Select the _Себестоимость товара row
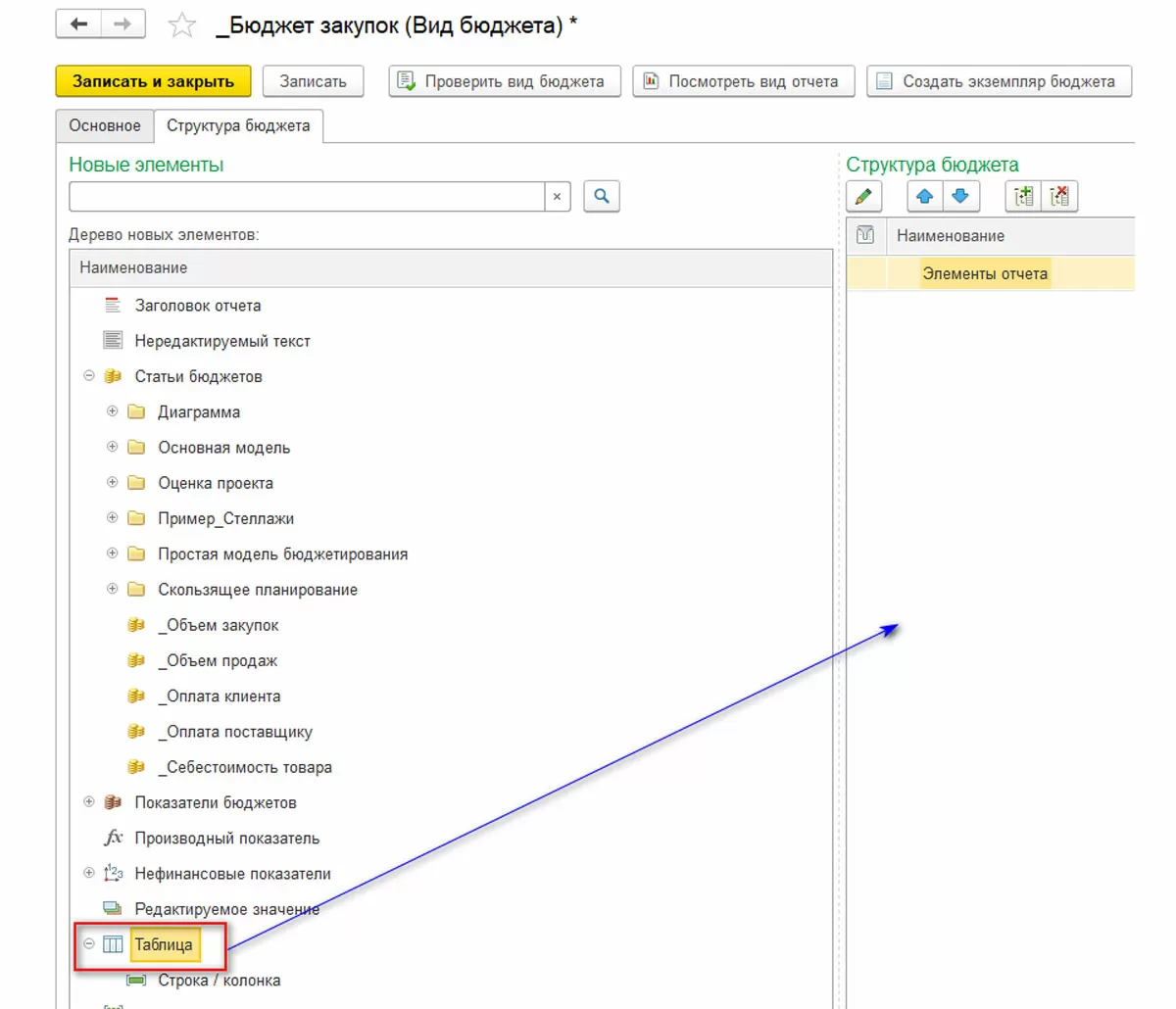Viewport: 1176px width, 1009px height. (x=451, y=767)
